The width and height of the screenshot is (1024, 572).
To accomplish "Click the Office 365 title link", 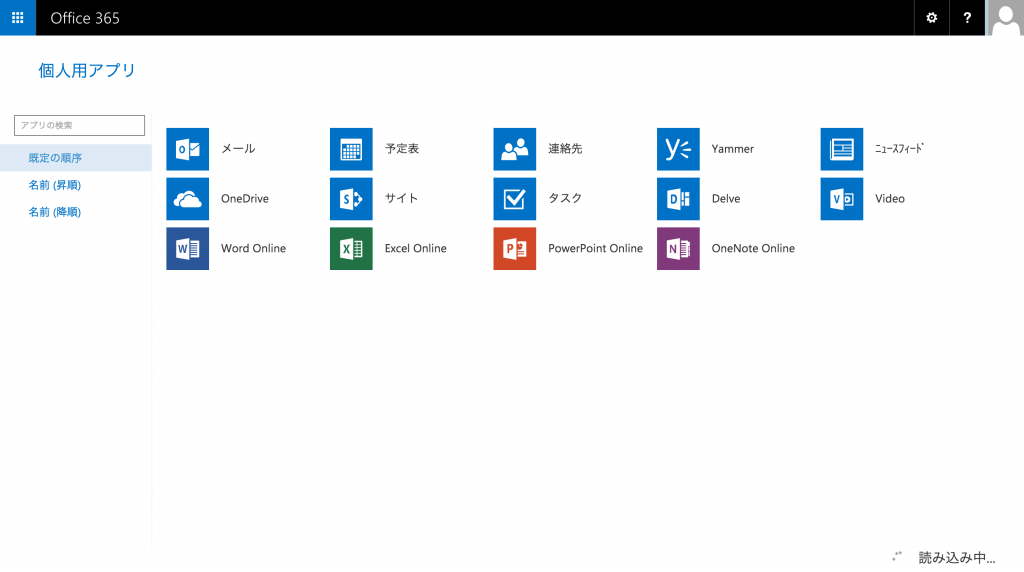I will 85,18.
